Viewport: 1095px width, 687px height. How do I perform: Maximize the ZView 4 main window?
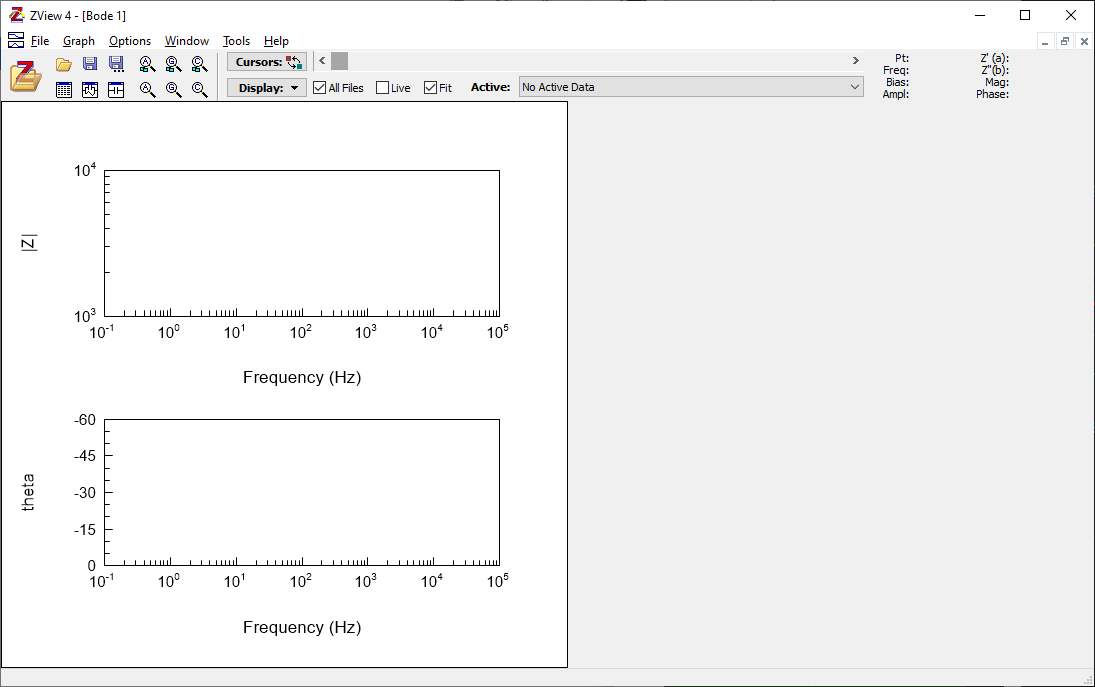coord(1025,15)
